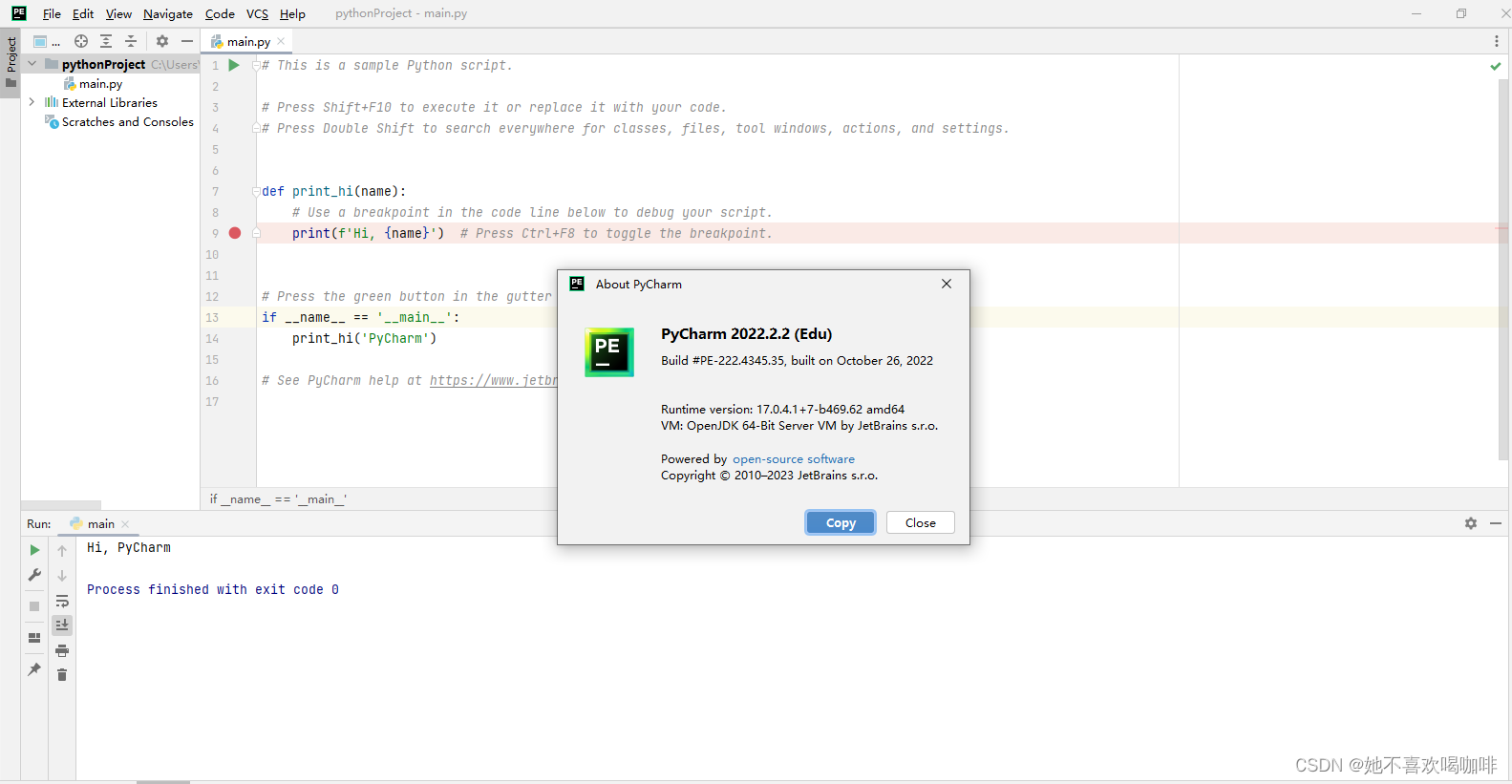Toggle breakpoint on line 9
1512x784 pixels.
[235, 233]
